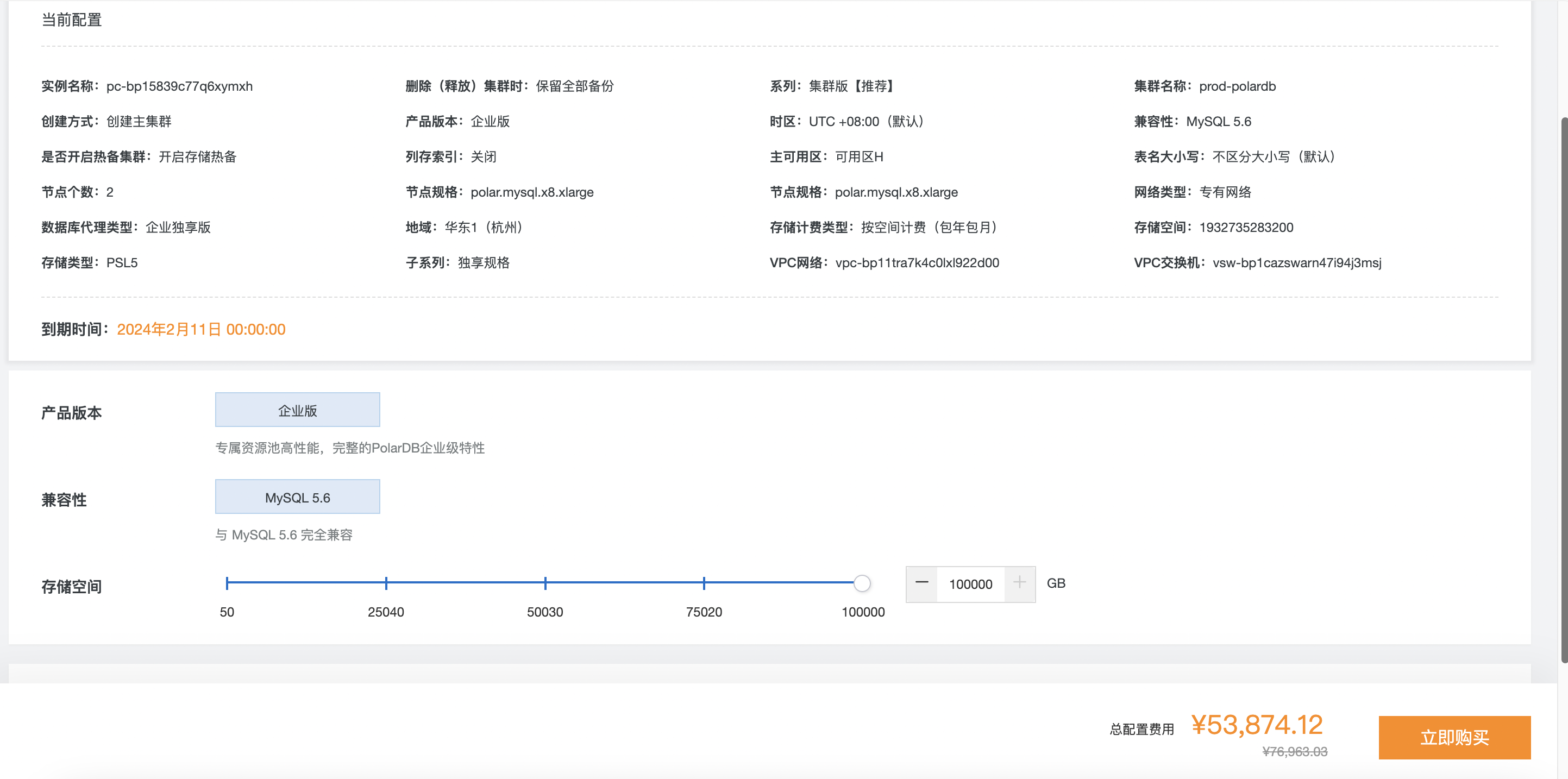Click the total price ¥53,874.12

point(1257,724)
